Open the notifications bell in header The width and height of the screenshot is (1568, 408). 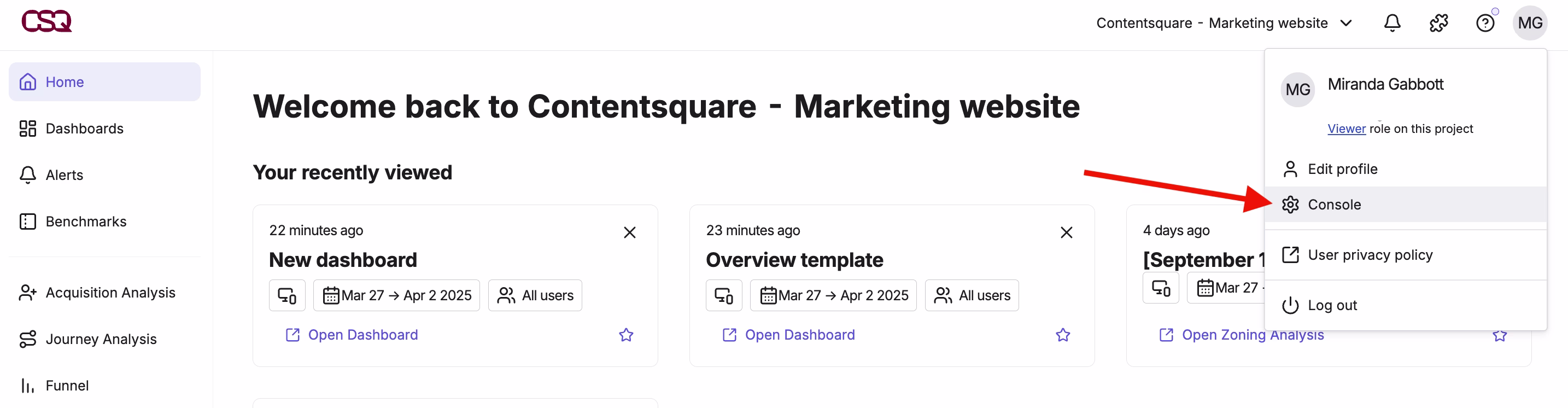(1392, 23)
